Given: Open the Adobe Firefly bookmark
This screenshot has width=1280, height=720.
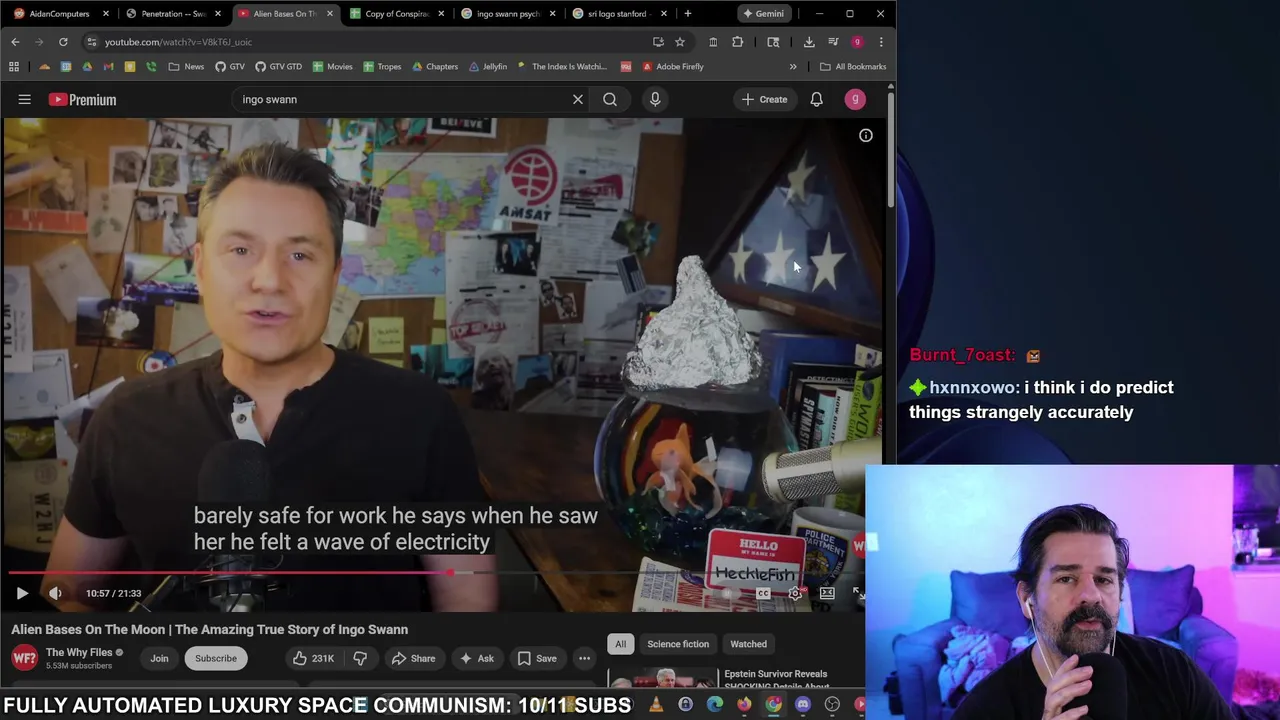Looking at the screenshot, I should 673,67.
